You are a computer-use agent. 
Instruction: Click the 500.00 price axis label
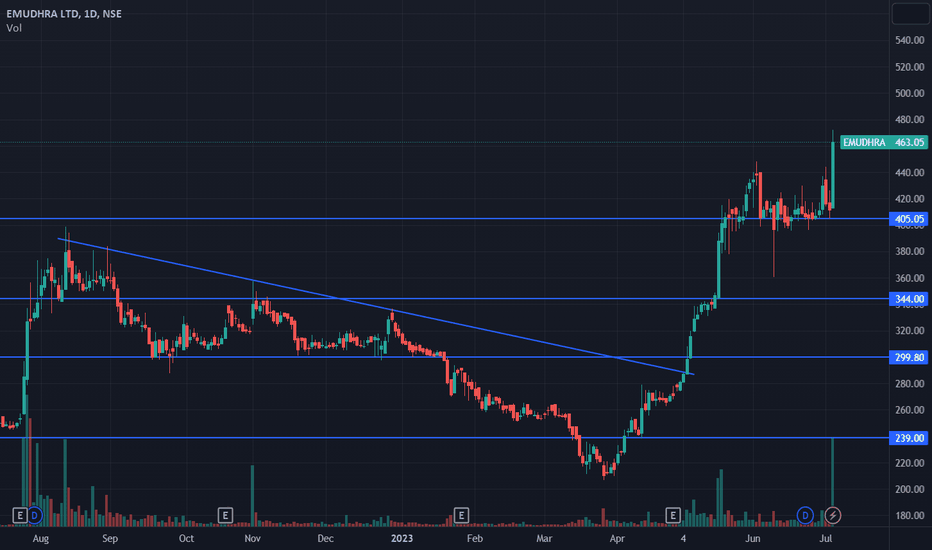pos(909,93)
